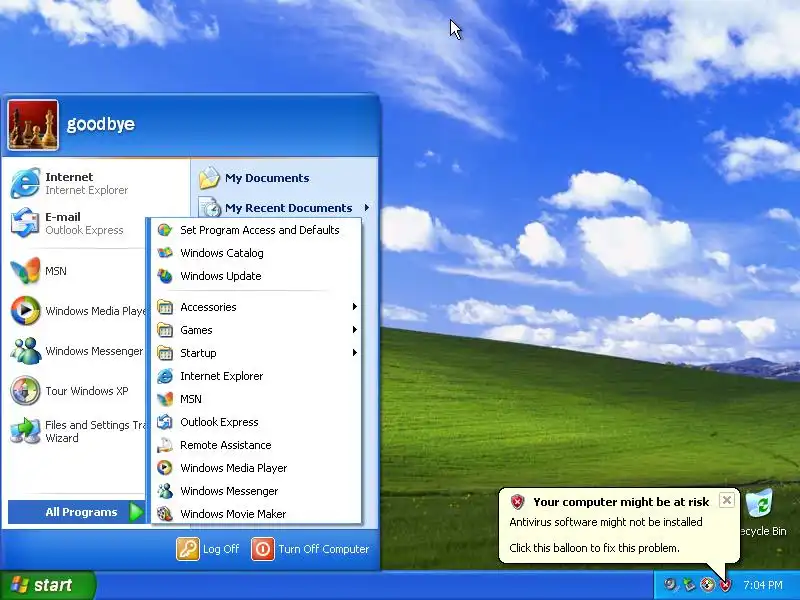Click 'Antivirus software might not be installed' text
Screen dimensions: 800x600
[606, 522]
